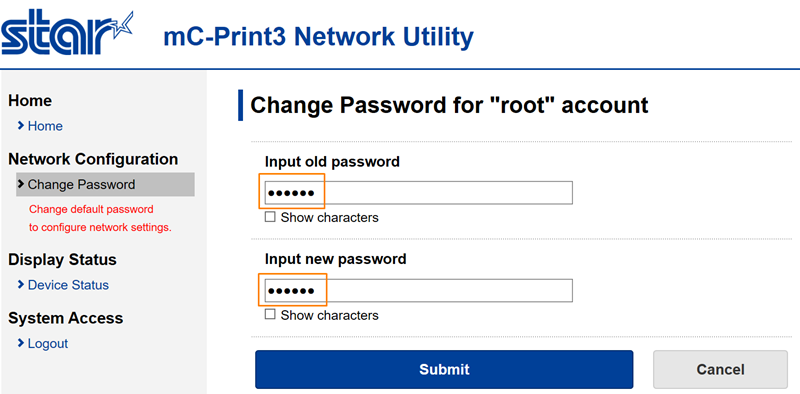Image resolution: width=800 pixels, height=394 pixels.
Task: Click the Cancel button
Action: point(720,370)
